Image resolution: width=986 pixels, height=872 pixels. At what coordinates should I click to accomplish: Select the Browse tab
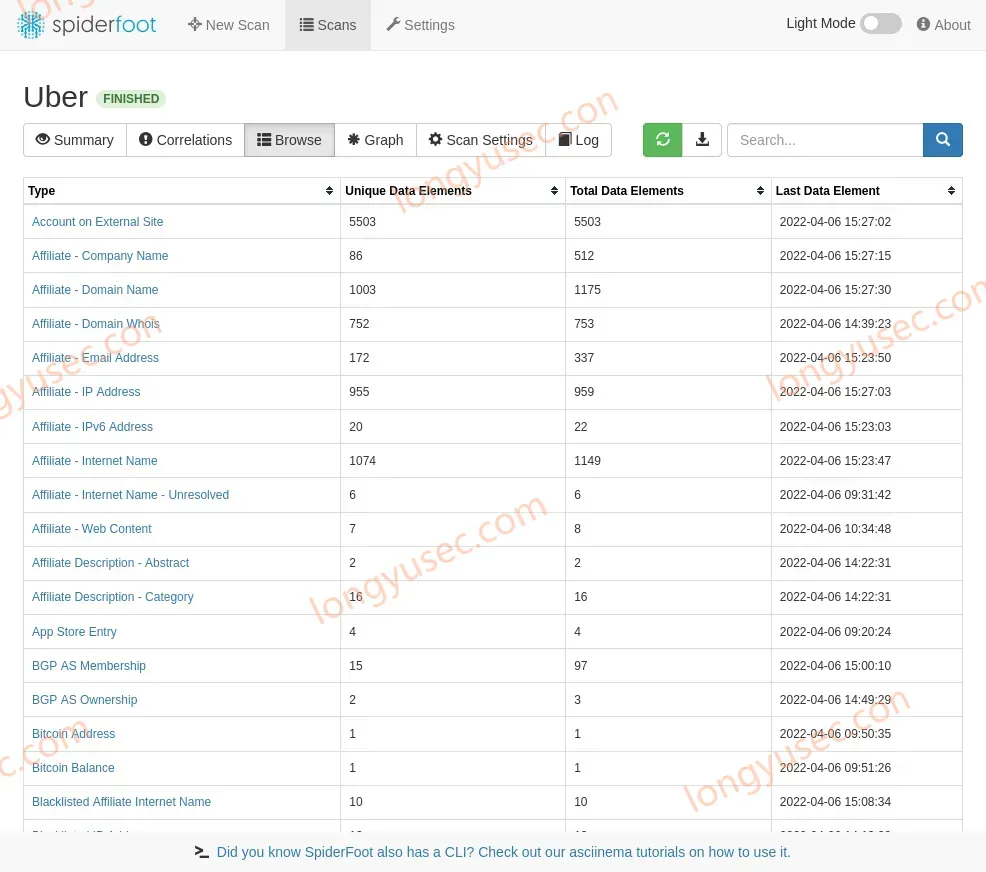[289, 140]
